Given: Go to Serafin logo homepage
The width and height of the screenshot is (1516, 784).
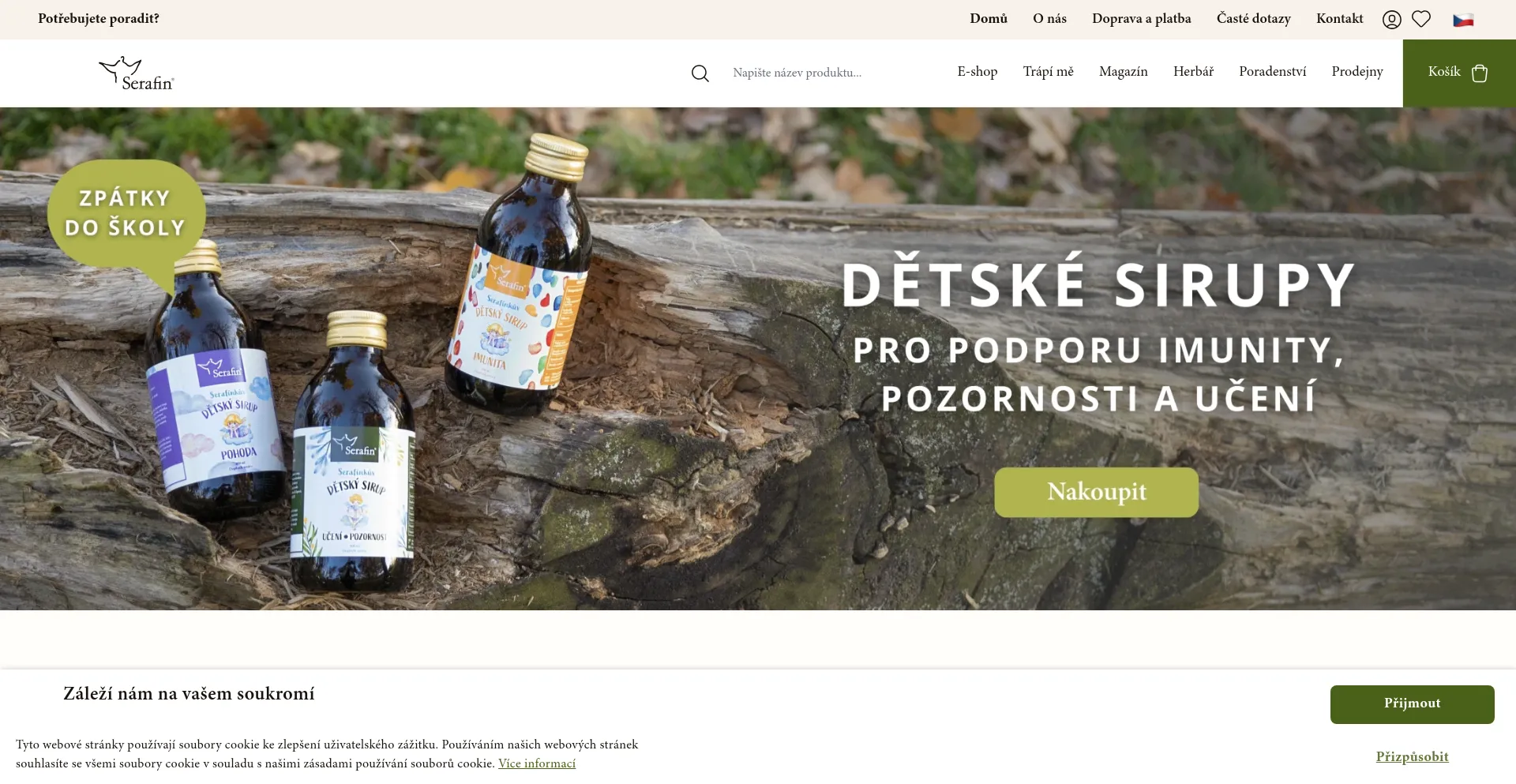Looking at the screenshot, I should tap(137, 73).
